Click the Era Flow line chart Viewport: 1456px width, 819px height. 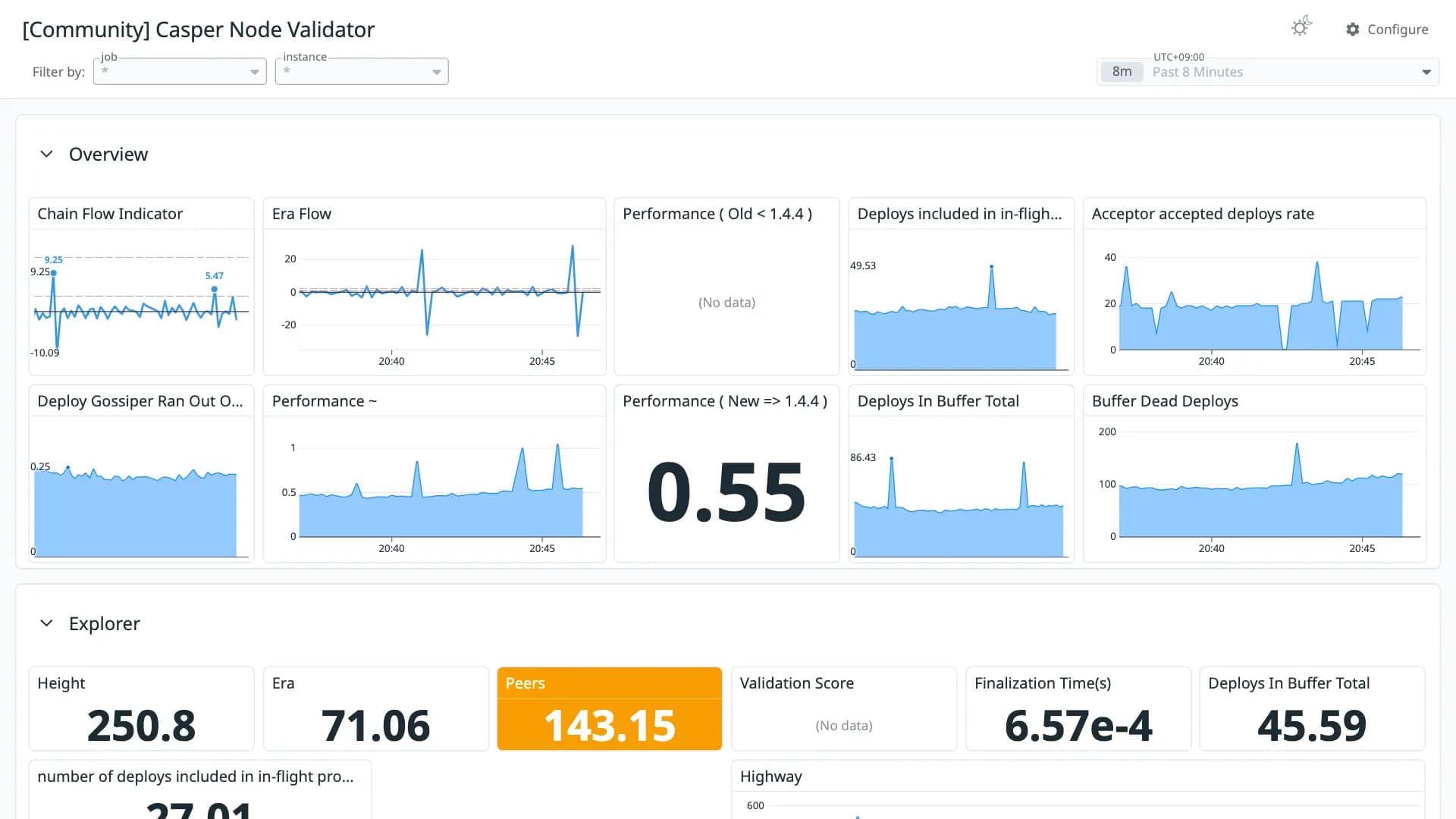pyautogui.click(x=450, y=292)
